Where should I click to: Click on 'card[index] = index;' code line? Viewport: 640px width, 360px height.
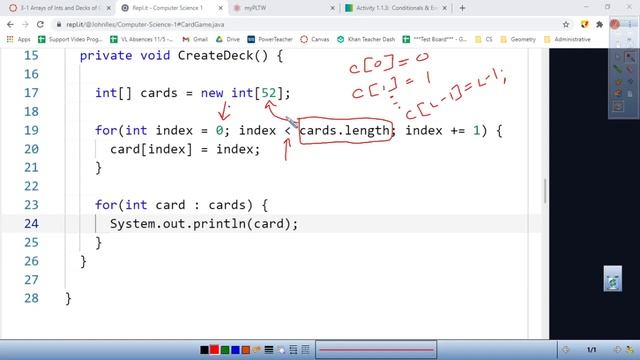click(x=185, y=149)
